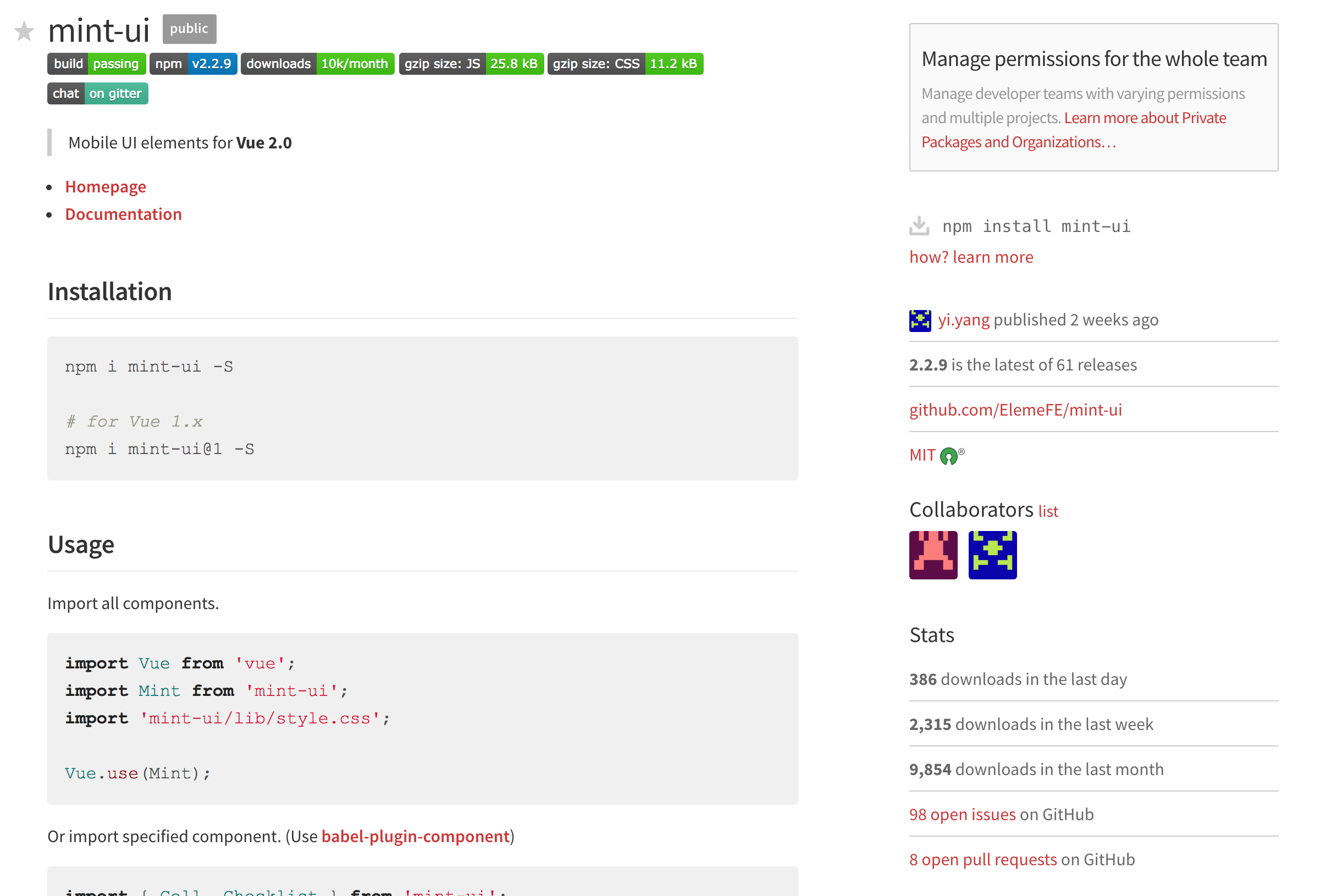The image size is (1337, 896).
Task: Click the "import Mint from 'mint-ui'" code line
Action: coord(206,691)
